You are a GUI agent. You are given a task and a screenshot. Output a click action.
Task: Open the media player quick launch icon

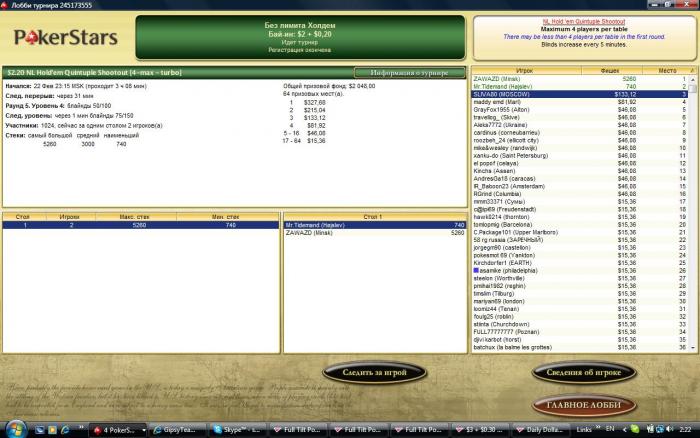pyautogui.click(x=52, y=430)
